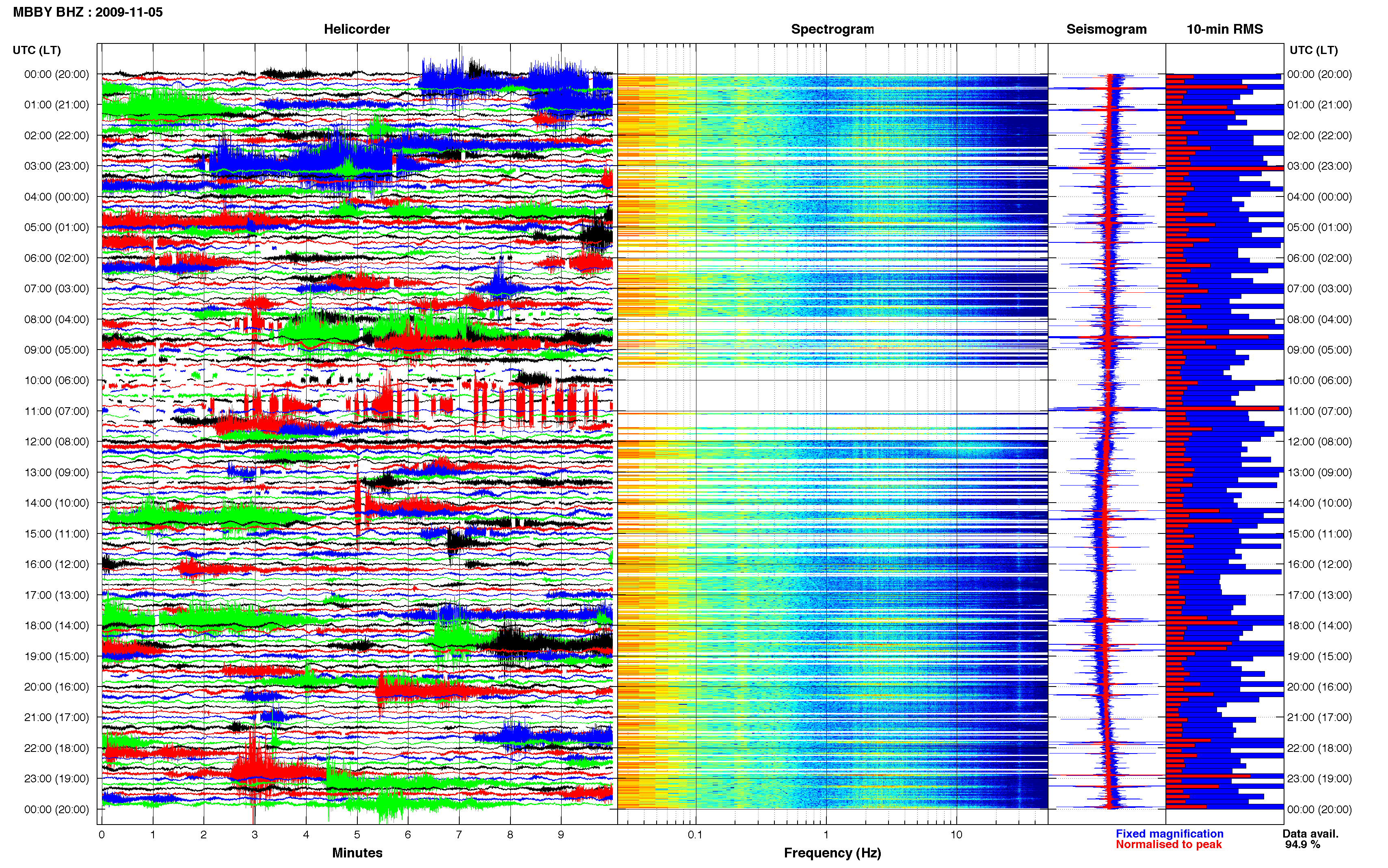This screenshot has height=868, width=1388.
Task: Click the 'Data avail.' label
Action: 1310,833
